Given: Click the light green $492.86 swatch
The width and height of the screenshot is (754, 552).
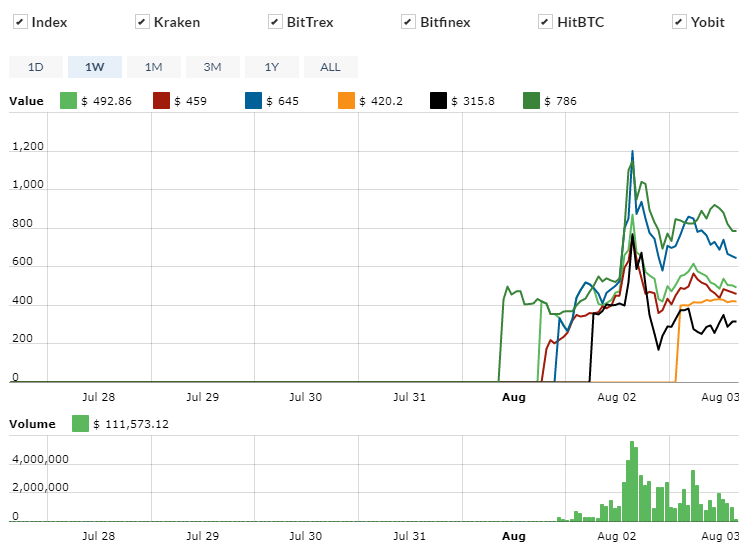Looking at the screenshot, I should (69, 101).
